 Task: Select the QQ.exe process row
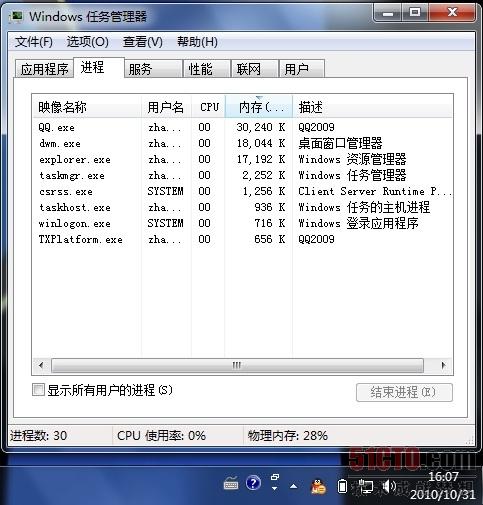(x=242, y=127)
